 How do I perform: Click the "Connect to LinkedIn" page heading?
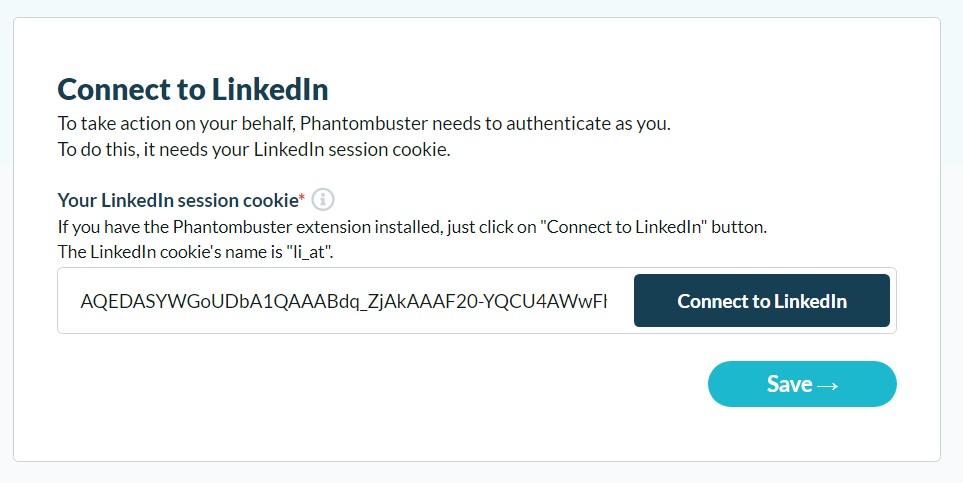pos(193,90)
